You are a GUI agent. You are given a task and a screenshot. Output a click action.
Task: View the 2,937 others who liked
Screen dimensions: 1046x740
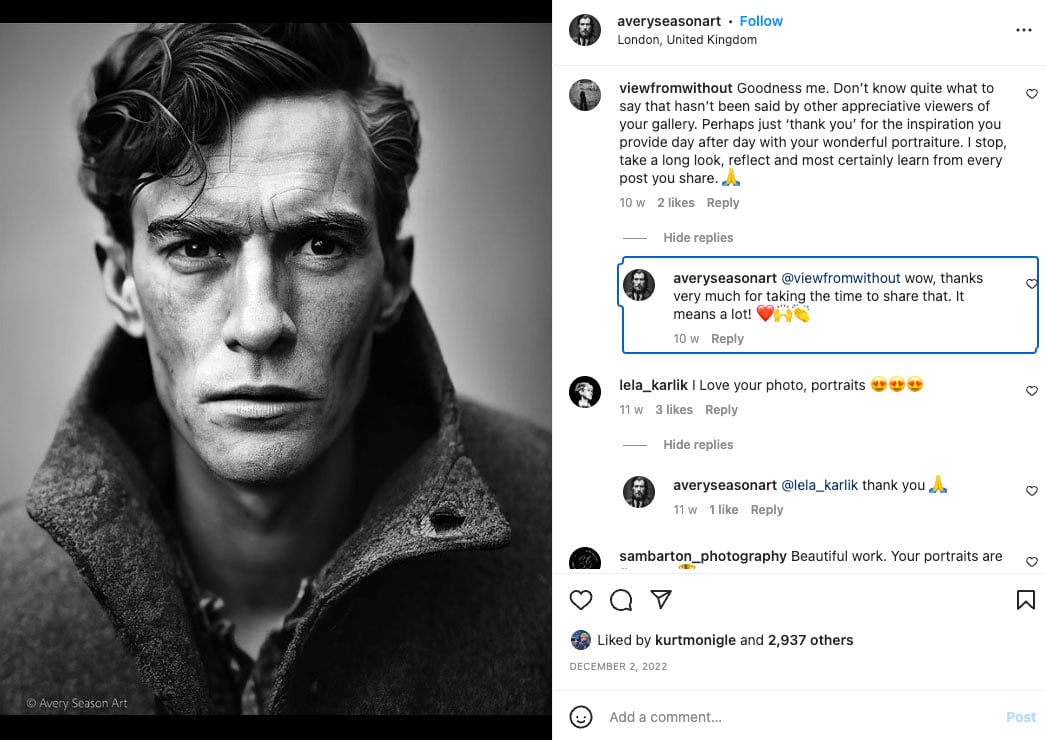coord(810,640)
